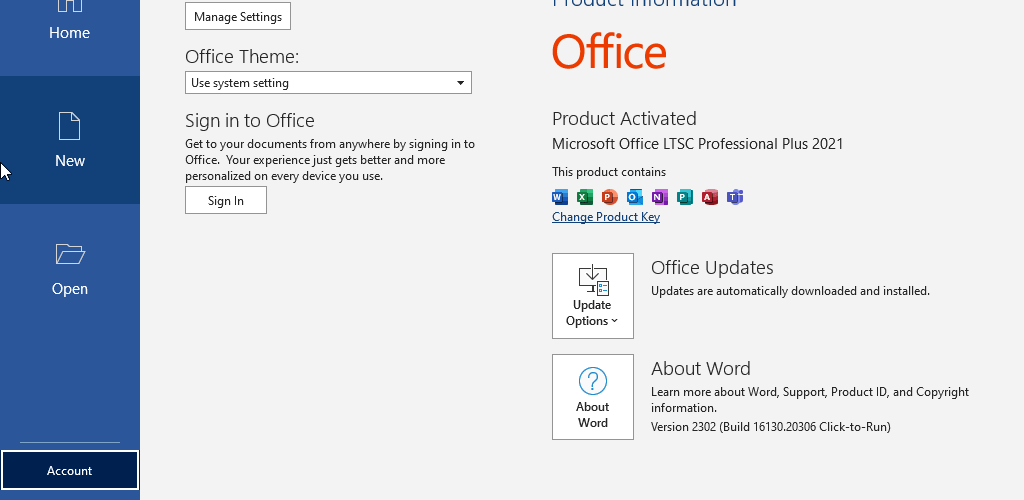Viewport: 1024px width, 500px height.
Task: Click the Word app icon under product contents
Action: pos(560,196)
